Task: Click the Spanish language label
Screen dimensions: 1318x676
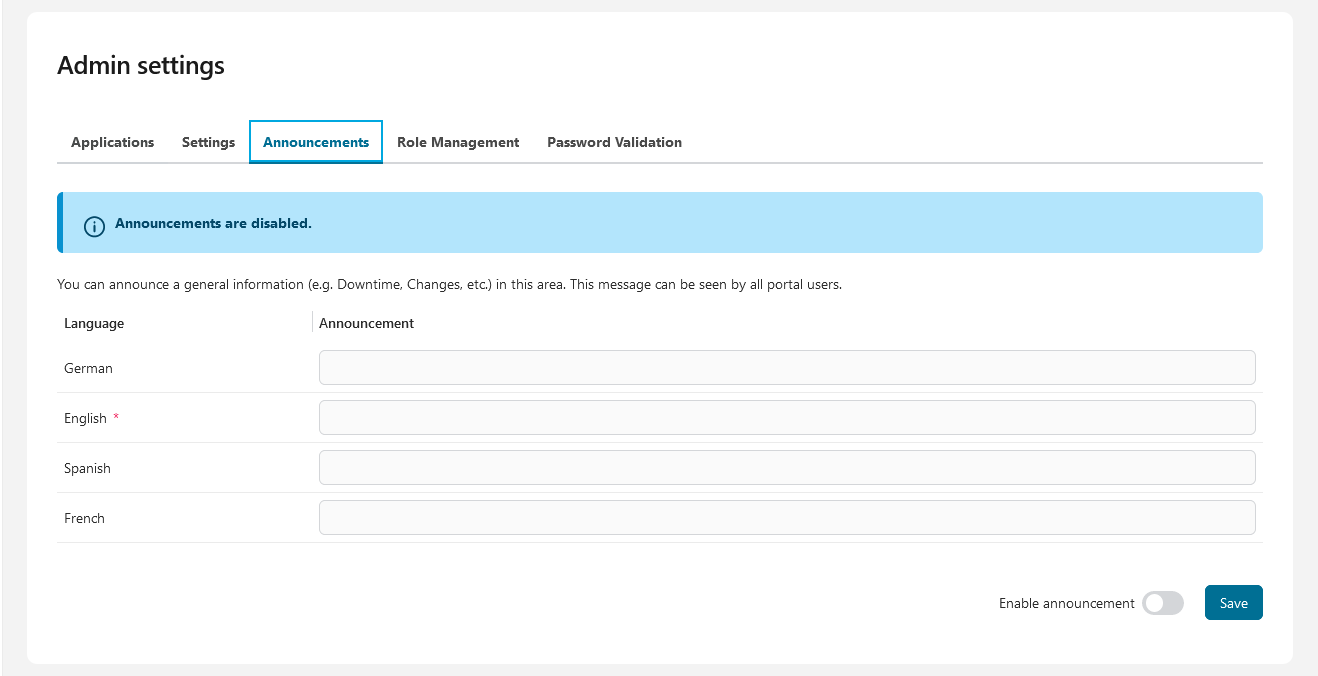Action: pos(87,468)
